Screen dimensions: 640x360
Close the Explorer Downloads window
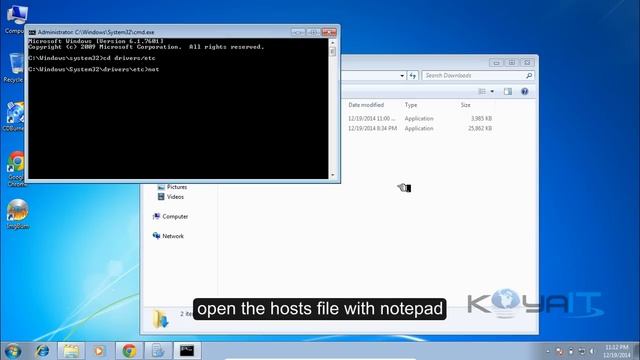[x=527, y=62]
